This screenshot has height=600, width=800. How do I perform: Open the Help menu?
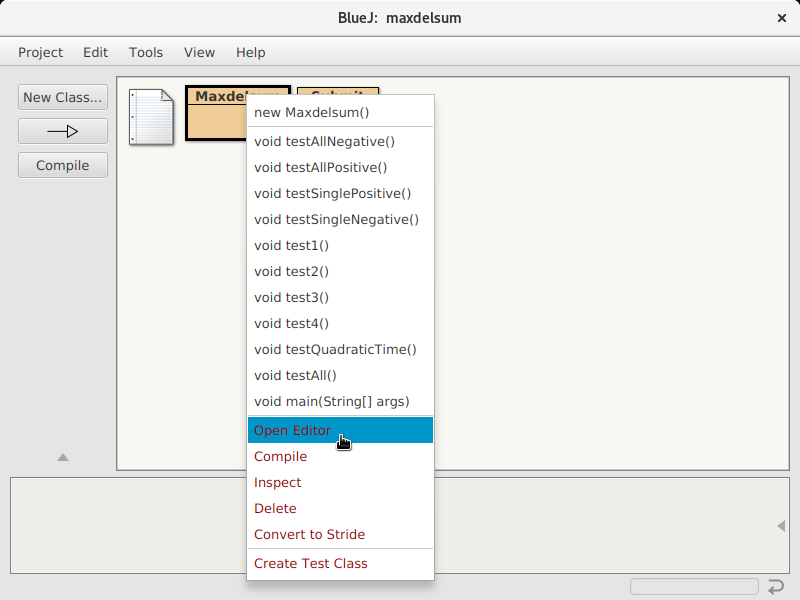click(x=250, y=52)
